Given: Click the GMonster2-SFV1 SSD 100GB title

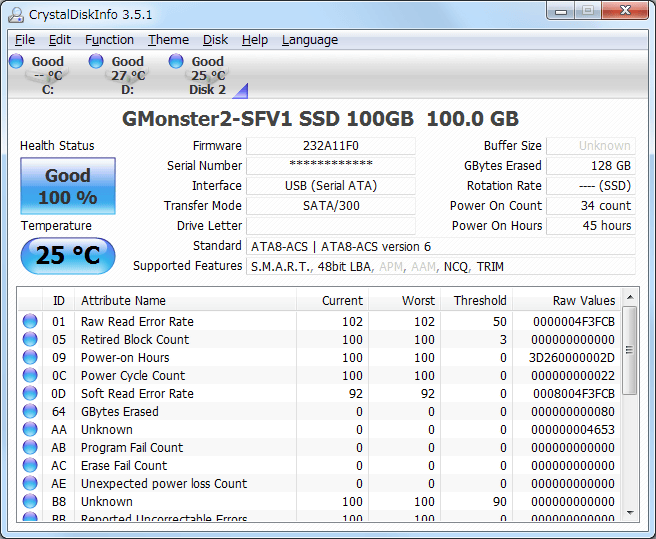Looking at the screenshot, I should click(320, 119).
